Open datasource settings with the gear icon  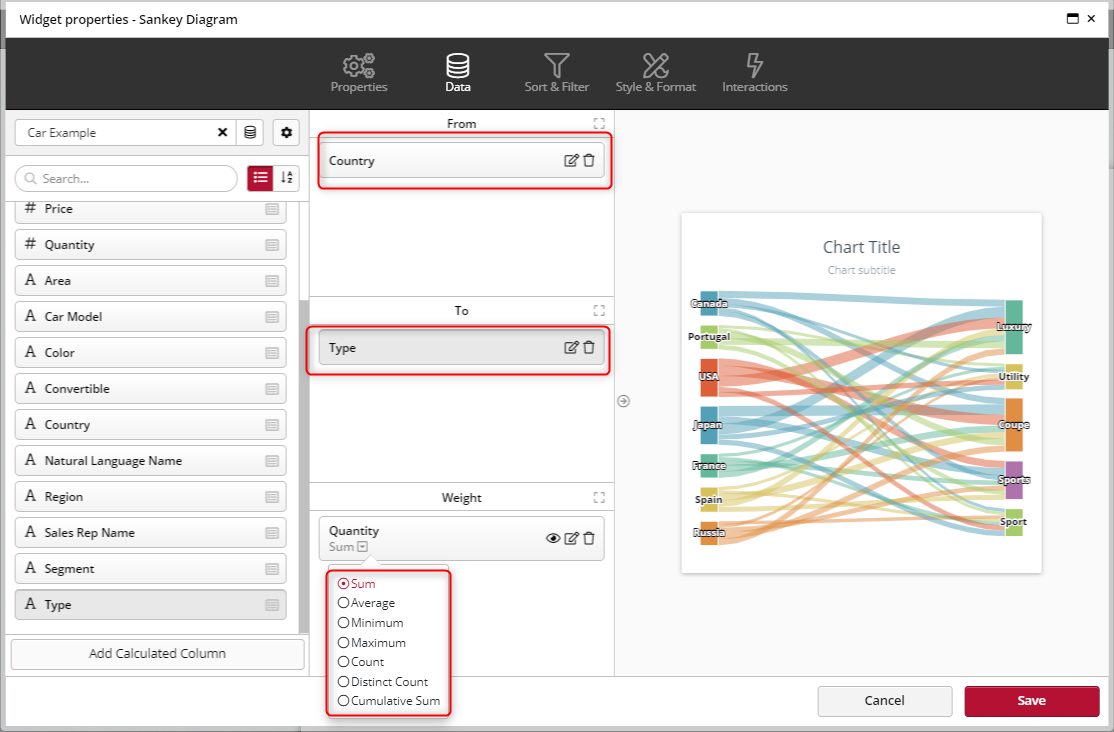(x=286, y=132)
